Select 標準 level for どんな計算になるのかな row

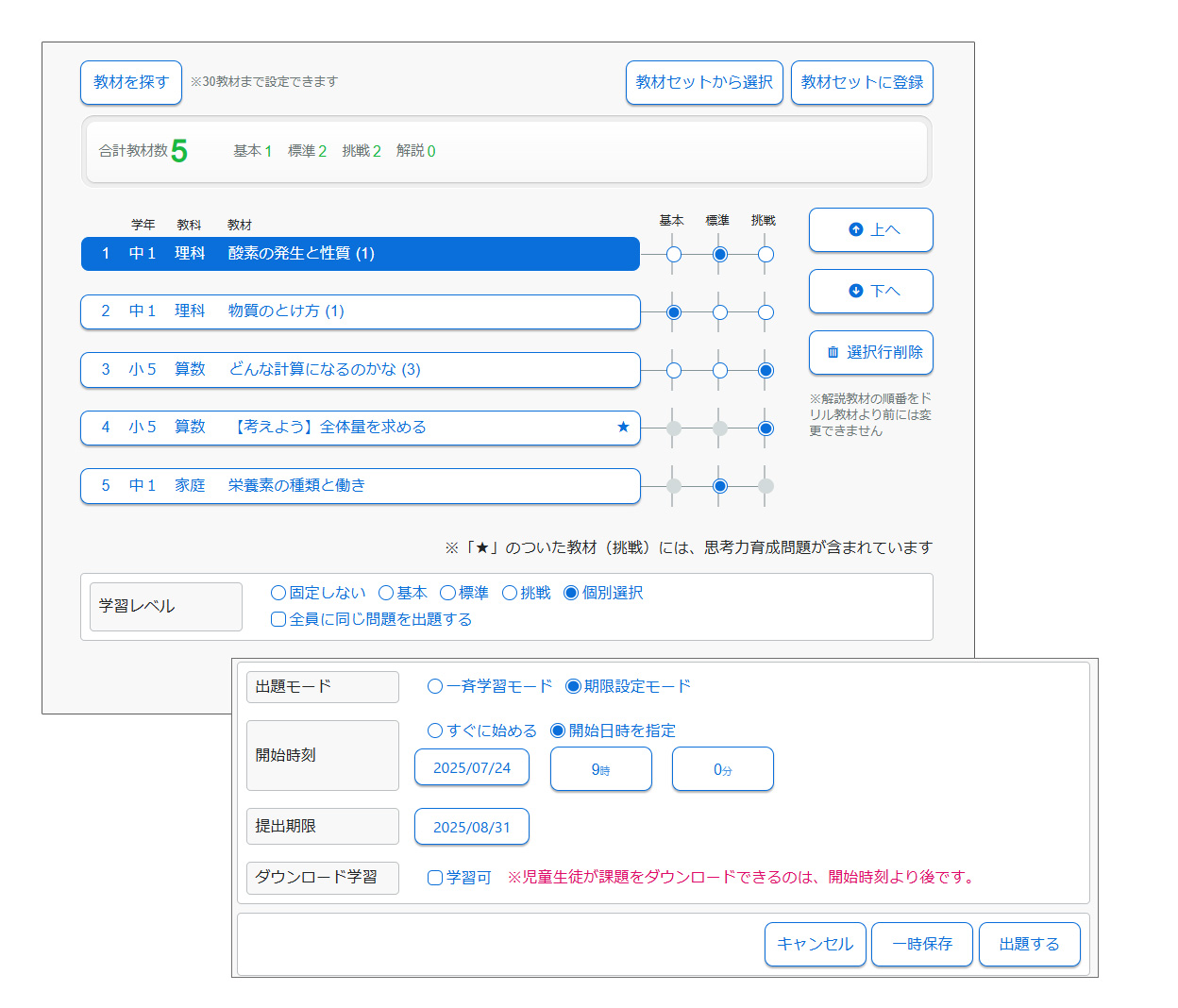[720, 371]
